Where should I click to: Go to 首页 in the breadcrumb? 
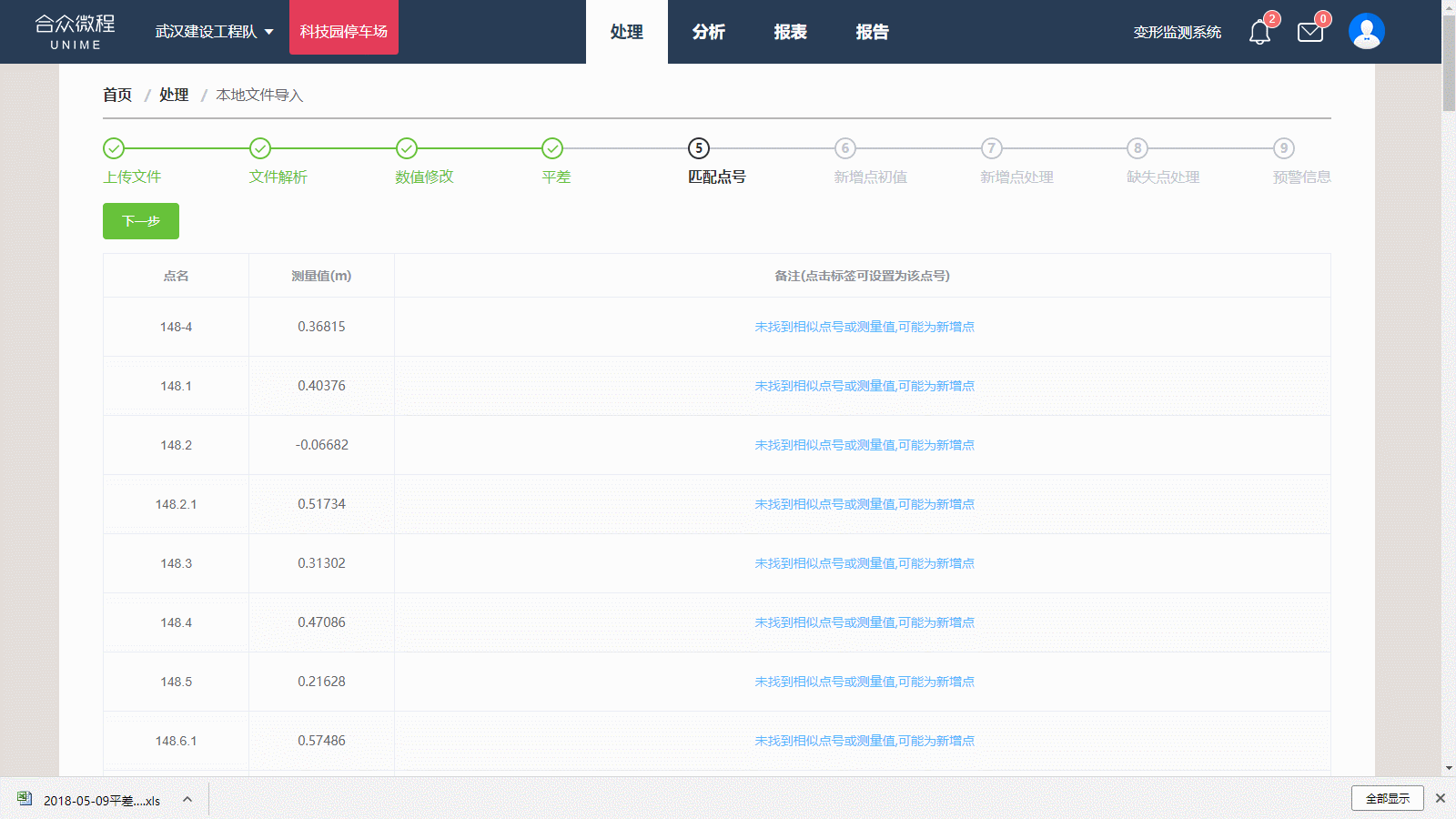click(x=117, y=95)
